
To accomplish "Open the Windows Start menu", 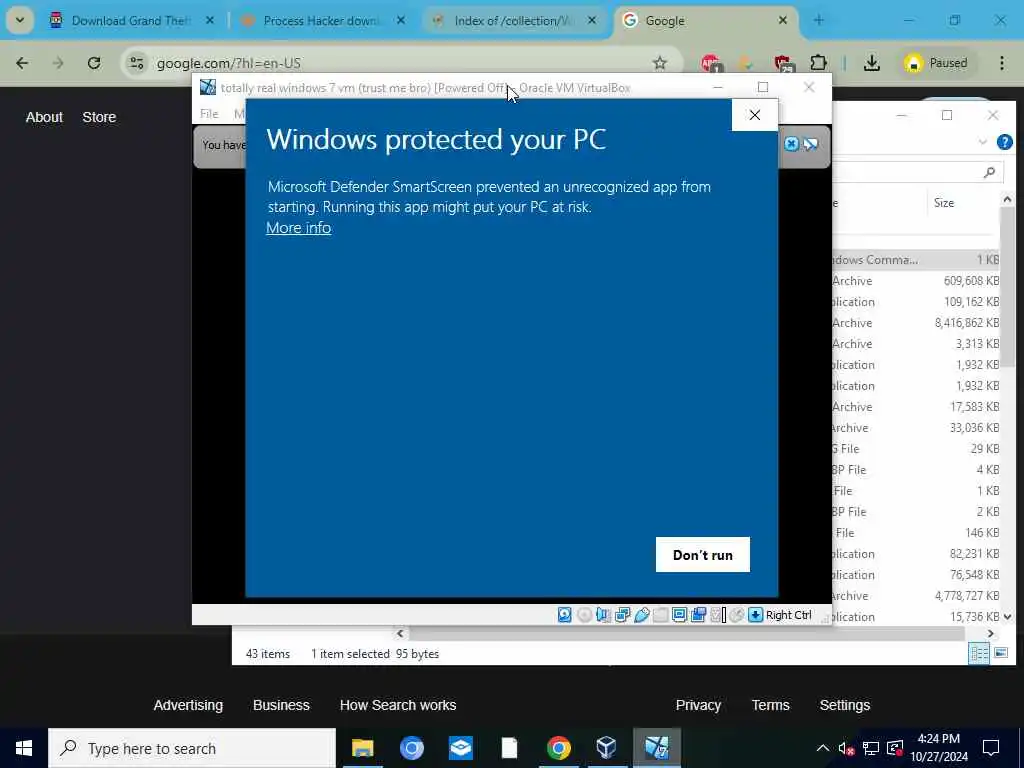I will [24, 748].
